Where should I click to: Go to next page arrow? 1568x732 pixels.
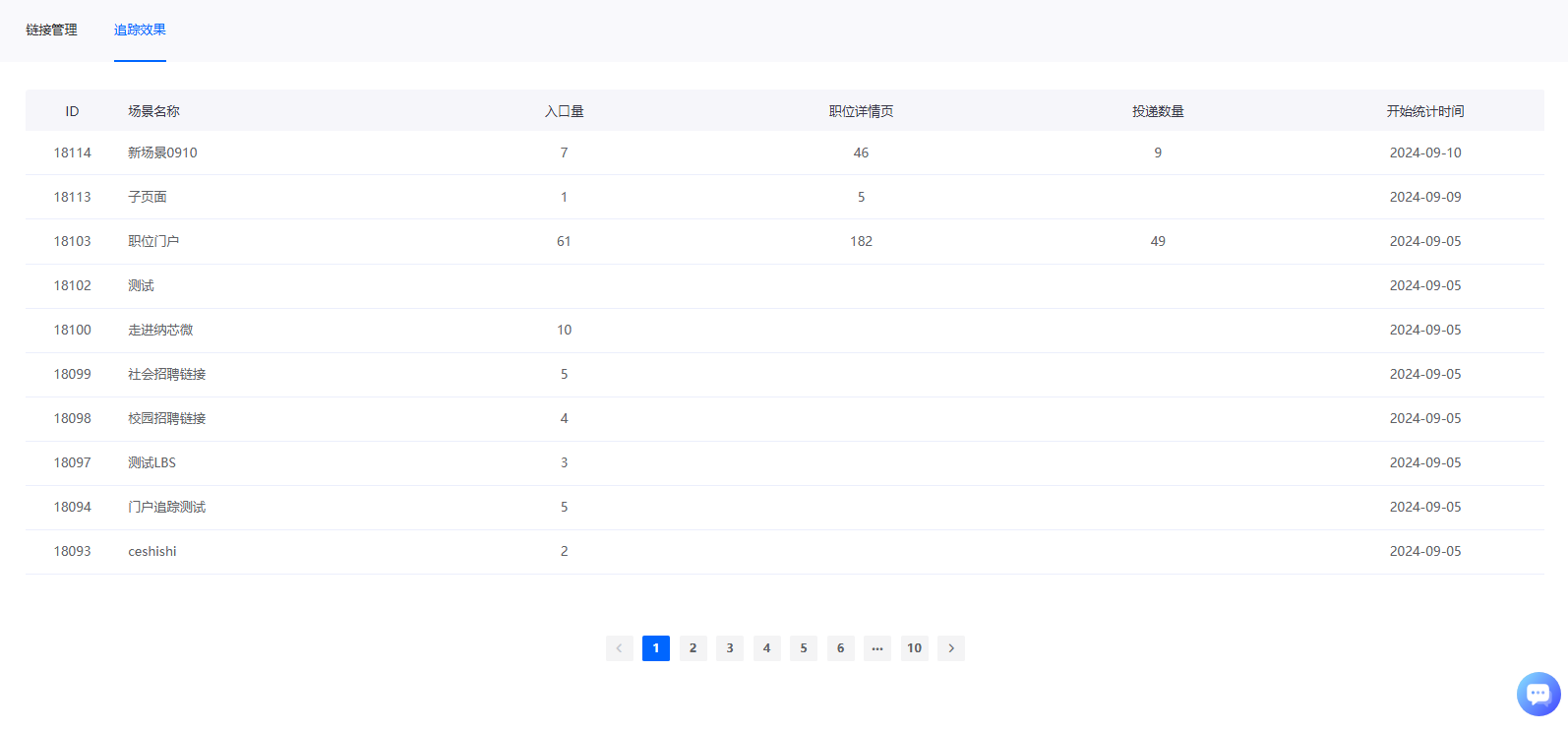pos(951,648)
